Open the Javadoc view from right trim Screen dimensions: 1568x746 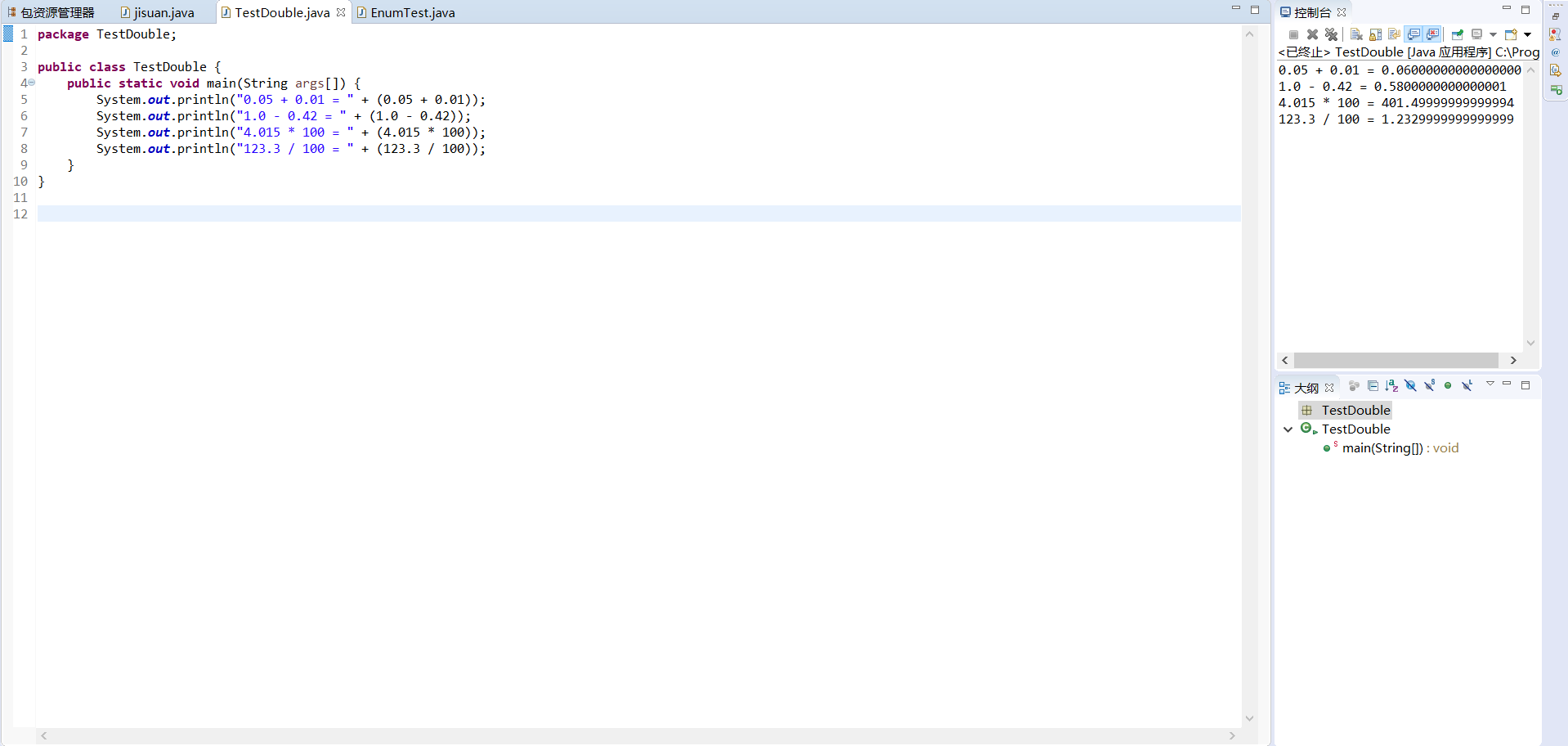pyautogui.click(x=1556, y=52)
